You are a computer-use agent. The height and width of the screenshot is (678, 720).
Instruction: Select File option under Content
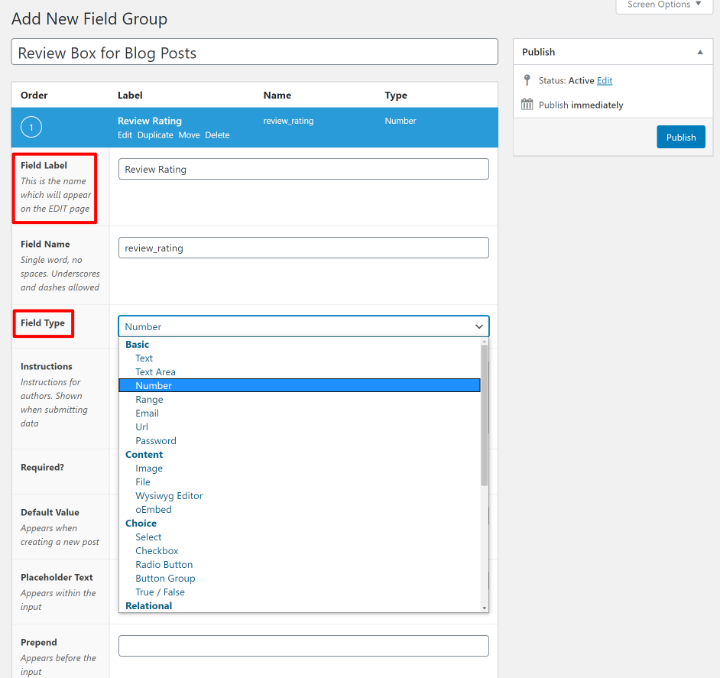(x=300, y=482)
